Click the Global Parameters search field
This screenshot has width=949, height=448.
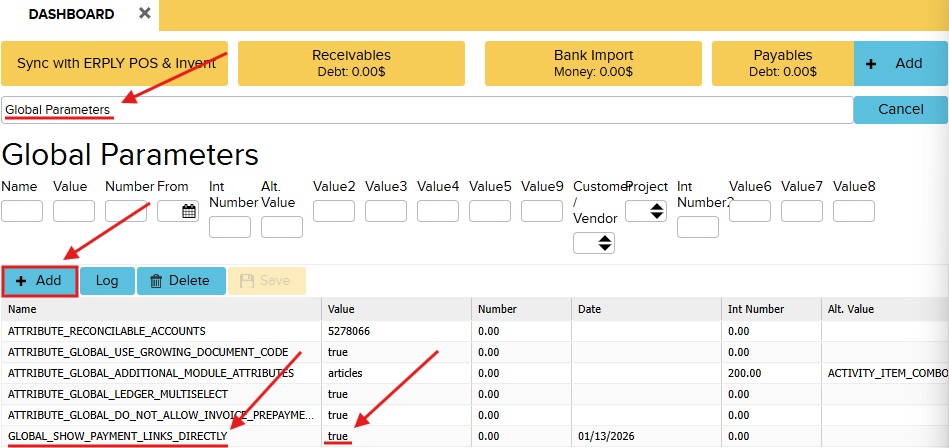click(426, 110)
